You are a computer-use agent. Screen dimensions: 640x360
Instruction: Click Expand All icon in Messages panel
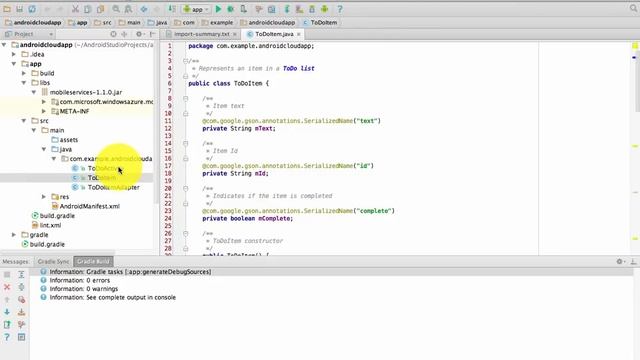coord(21,275)
